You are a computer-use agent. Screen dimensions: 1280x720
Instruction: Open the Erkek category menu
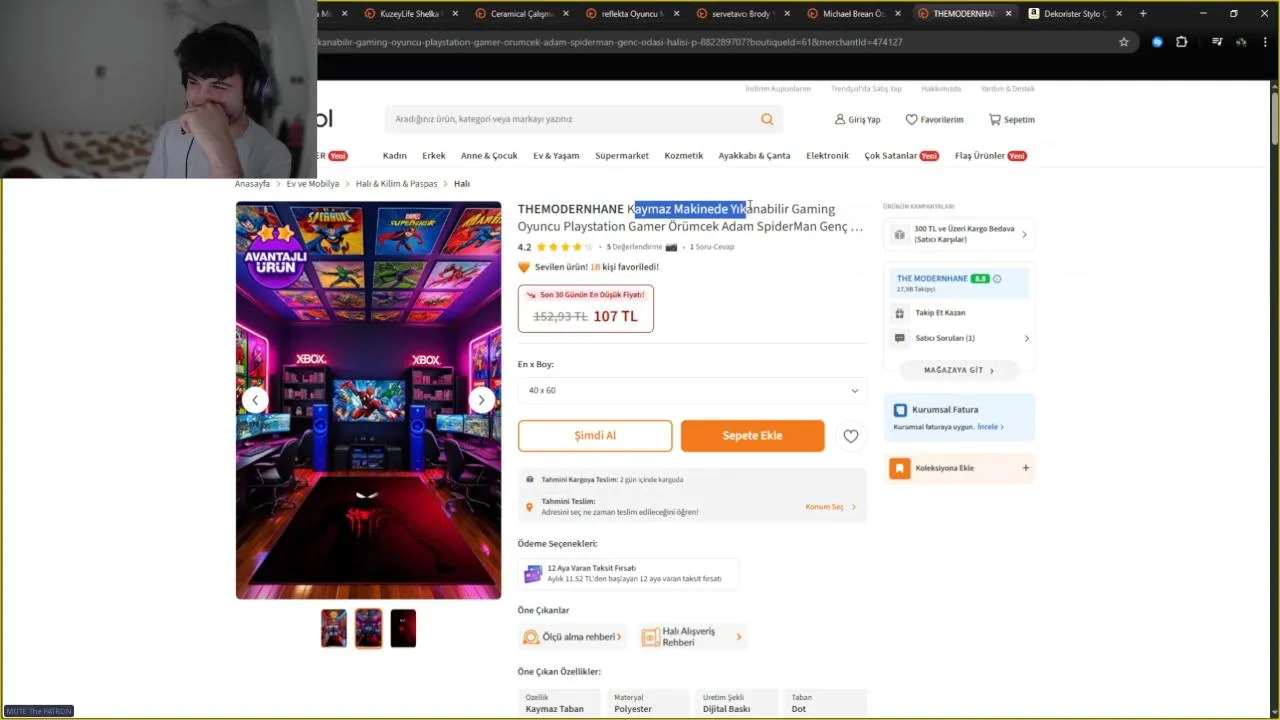[x=433, y=156]
